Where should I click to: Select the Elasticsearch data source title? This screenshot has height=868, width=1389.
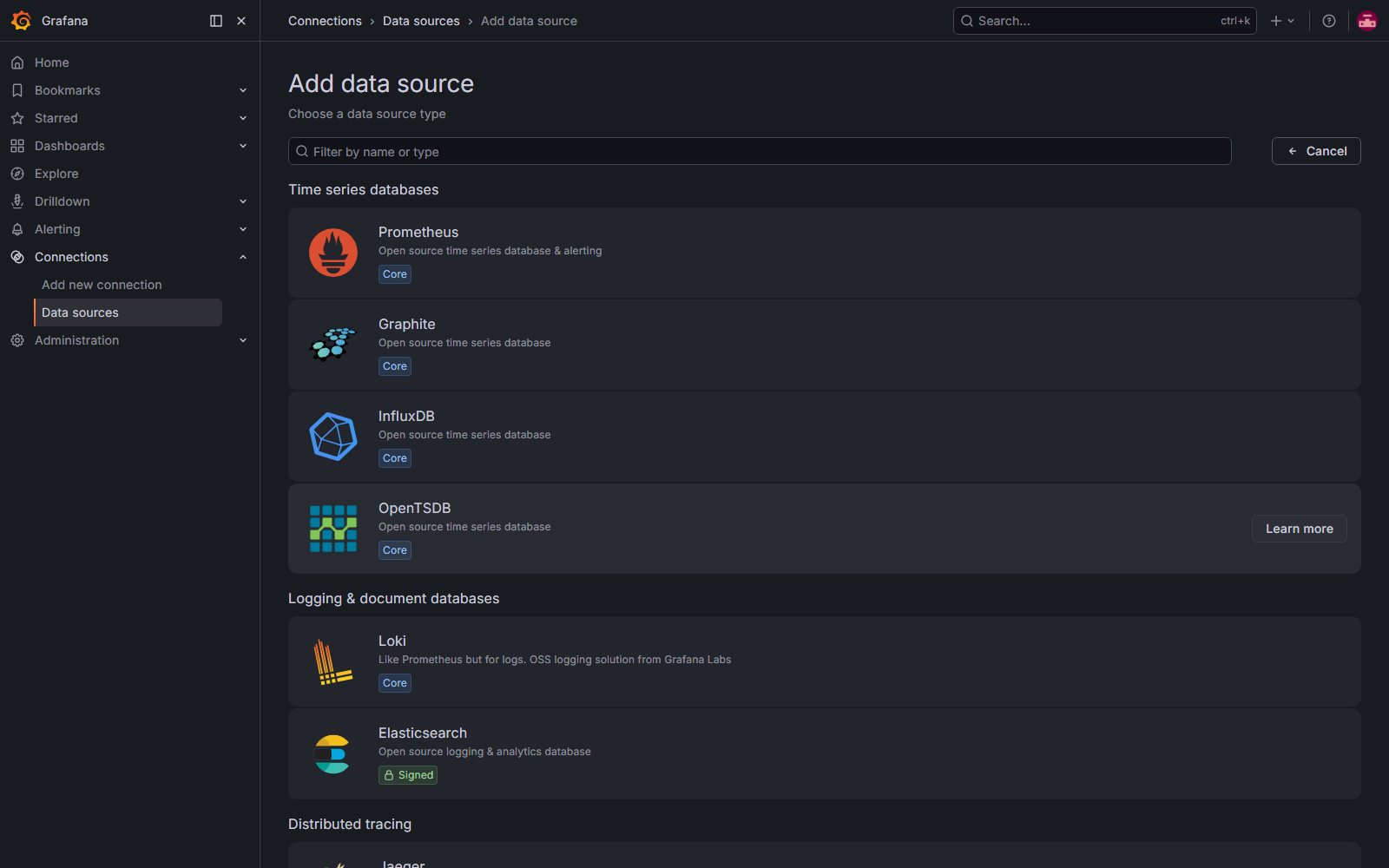coord(423,733)
